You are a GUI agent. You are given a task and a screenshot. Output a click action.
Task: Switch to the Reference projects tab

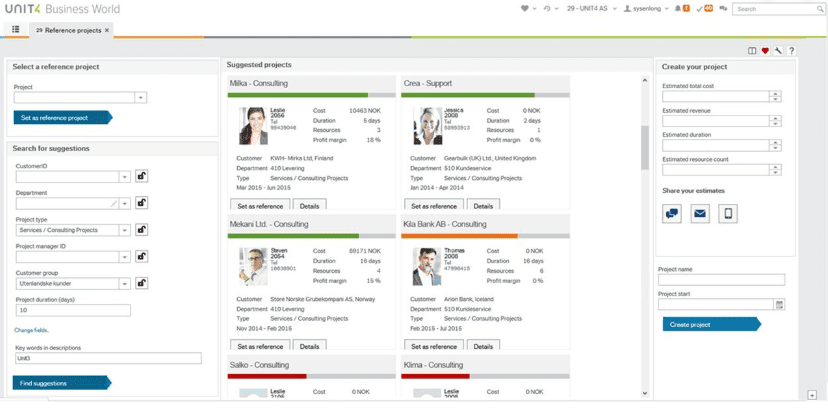[68, 30]
